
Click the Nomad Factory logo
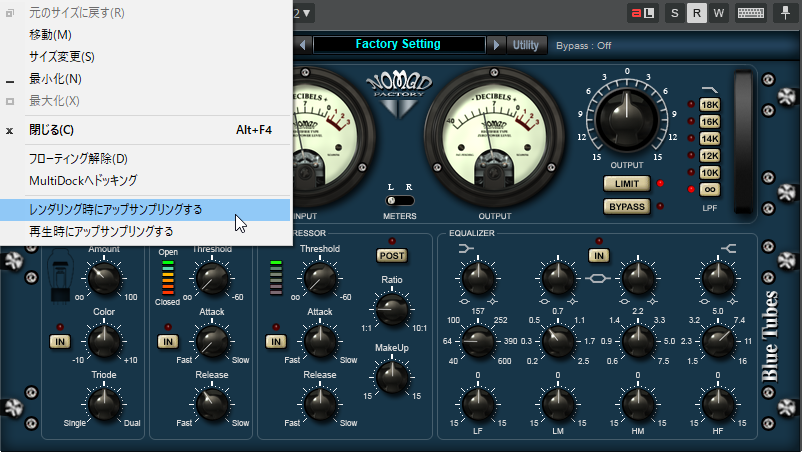(399, 95)
